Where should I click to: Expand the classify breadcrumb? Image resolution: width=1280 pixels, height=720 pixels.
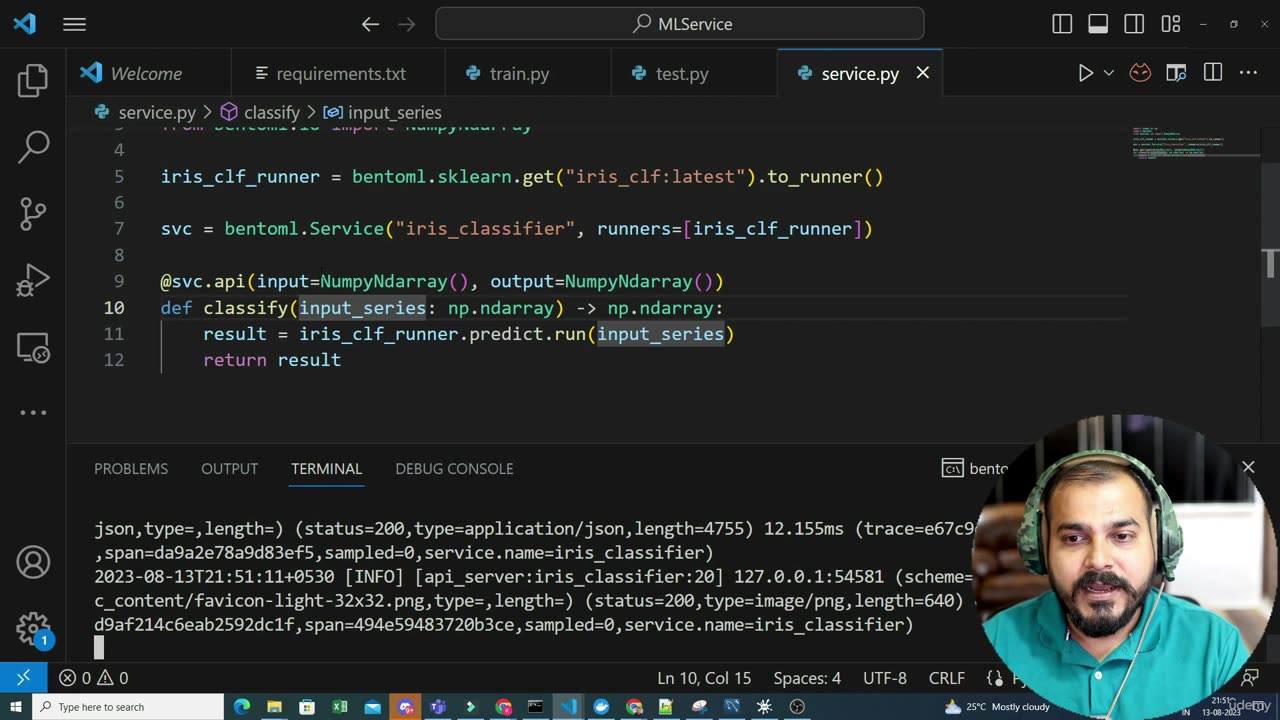260,112
